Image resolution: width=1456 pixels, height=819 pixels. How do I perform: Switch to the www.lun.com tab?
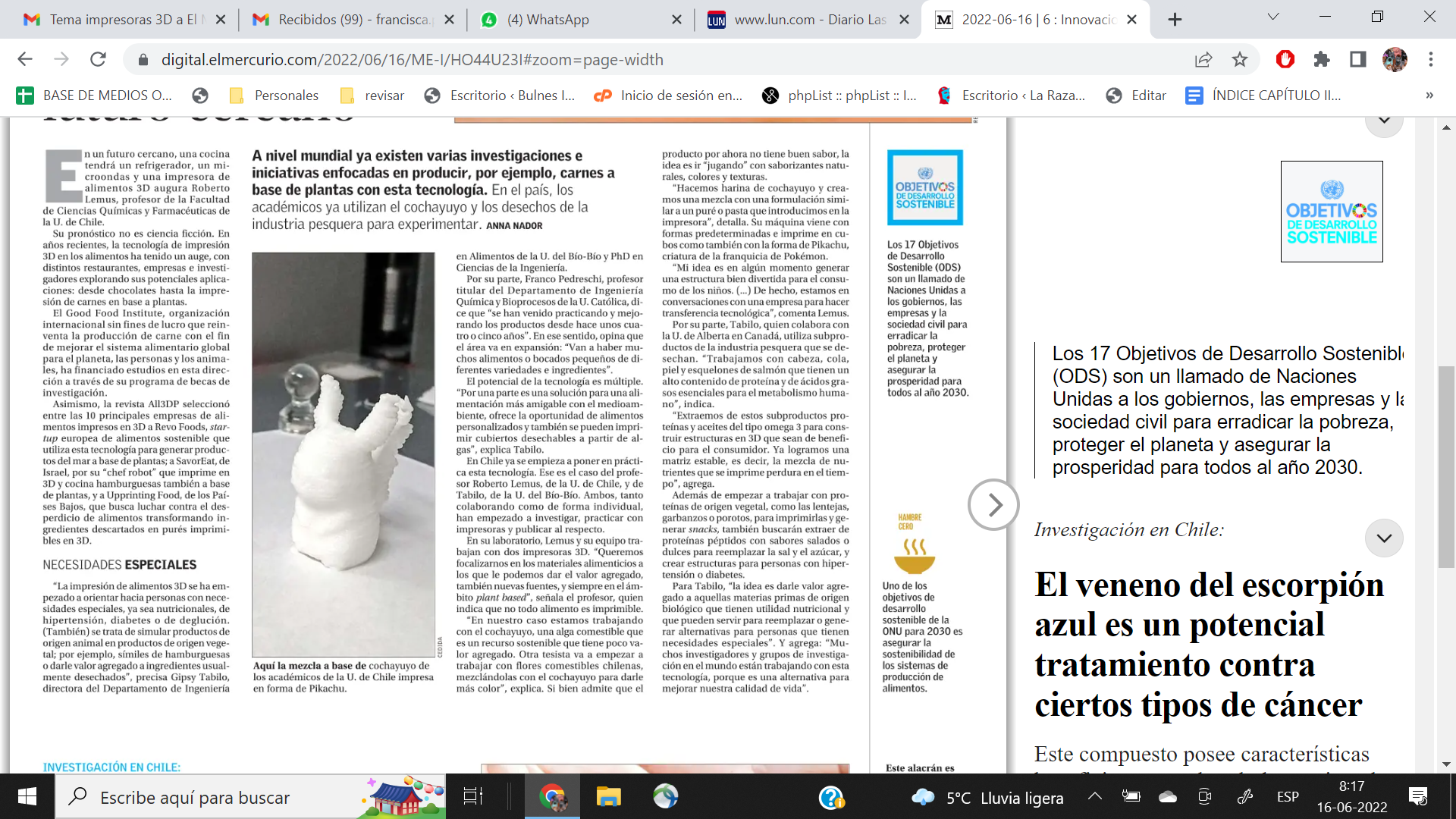[x=809, y=20]
